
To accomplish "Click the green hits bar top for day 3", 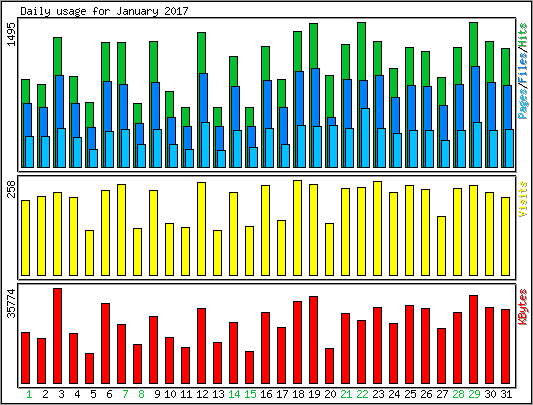I will [x=57, y=56].
